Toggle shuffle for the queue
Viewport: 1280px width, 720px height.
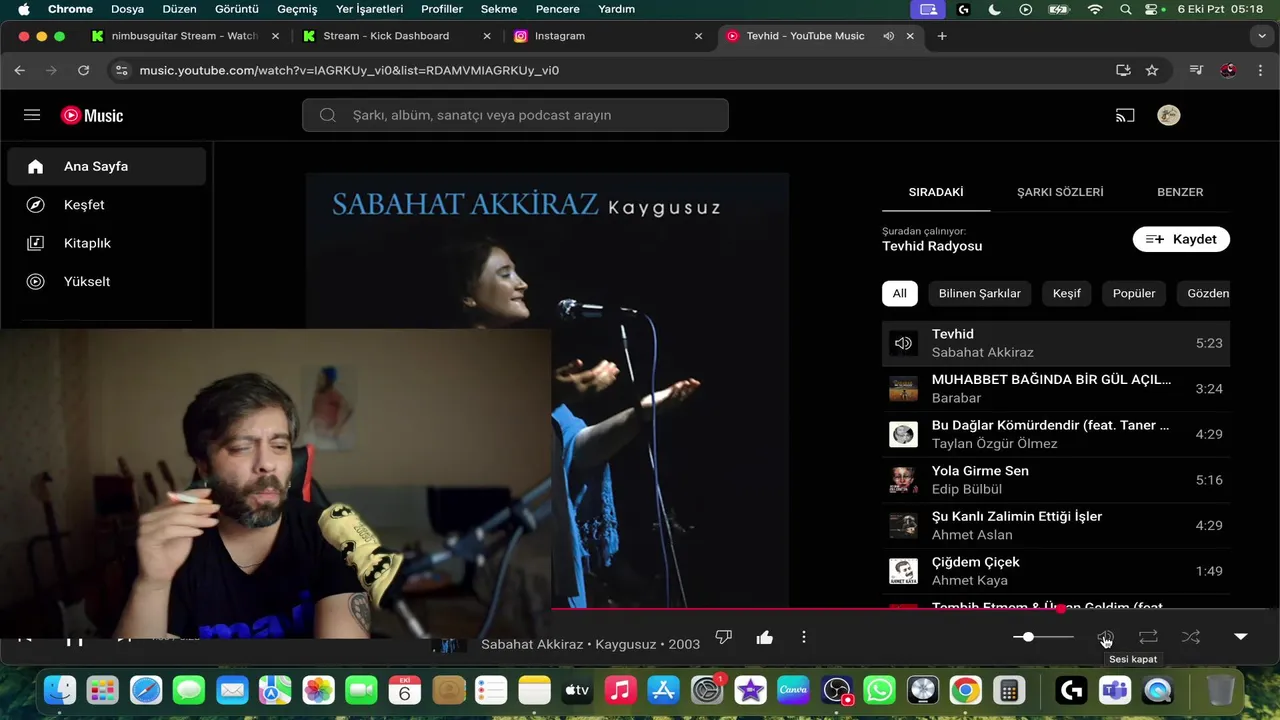[1191, 637]
